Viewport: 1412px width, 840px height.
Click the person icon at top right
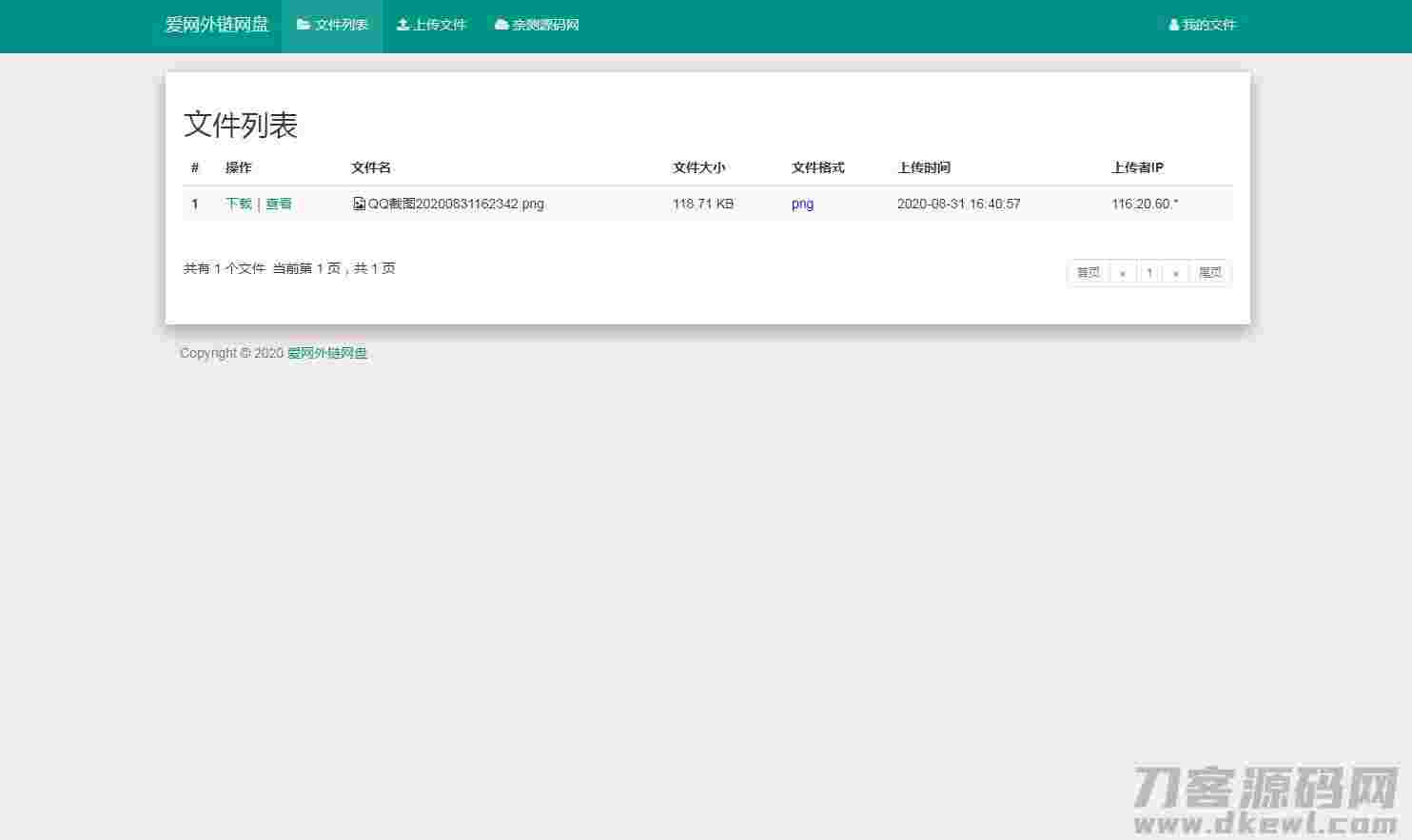pyautogui.click(x=1172, y=25)
